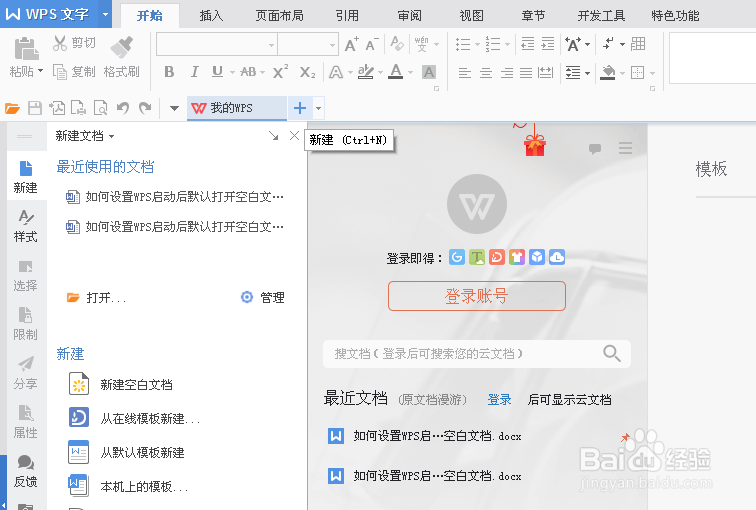Toggle Bold formatting

[x=169, y=72]
